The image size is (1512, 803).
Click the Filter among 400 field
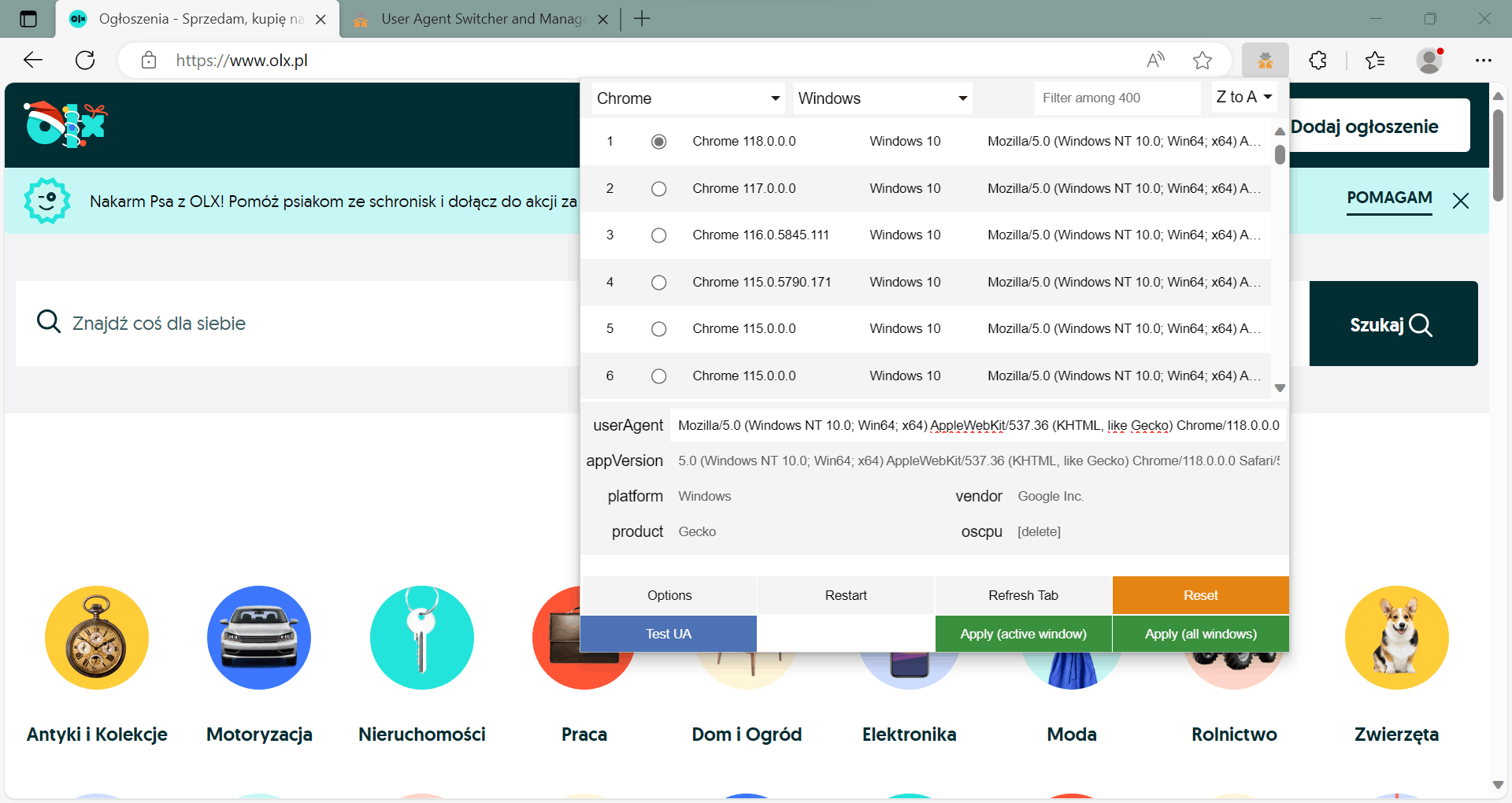click(1117, 98)
